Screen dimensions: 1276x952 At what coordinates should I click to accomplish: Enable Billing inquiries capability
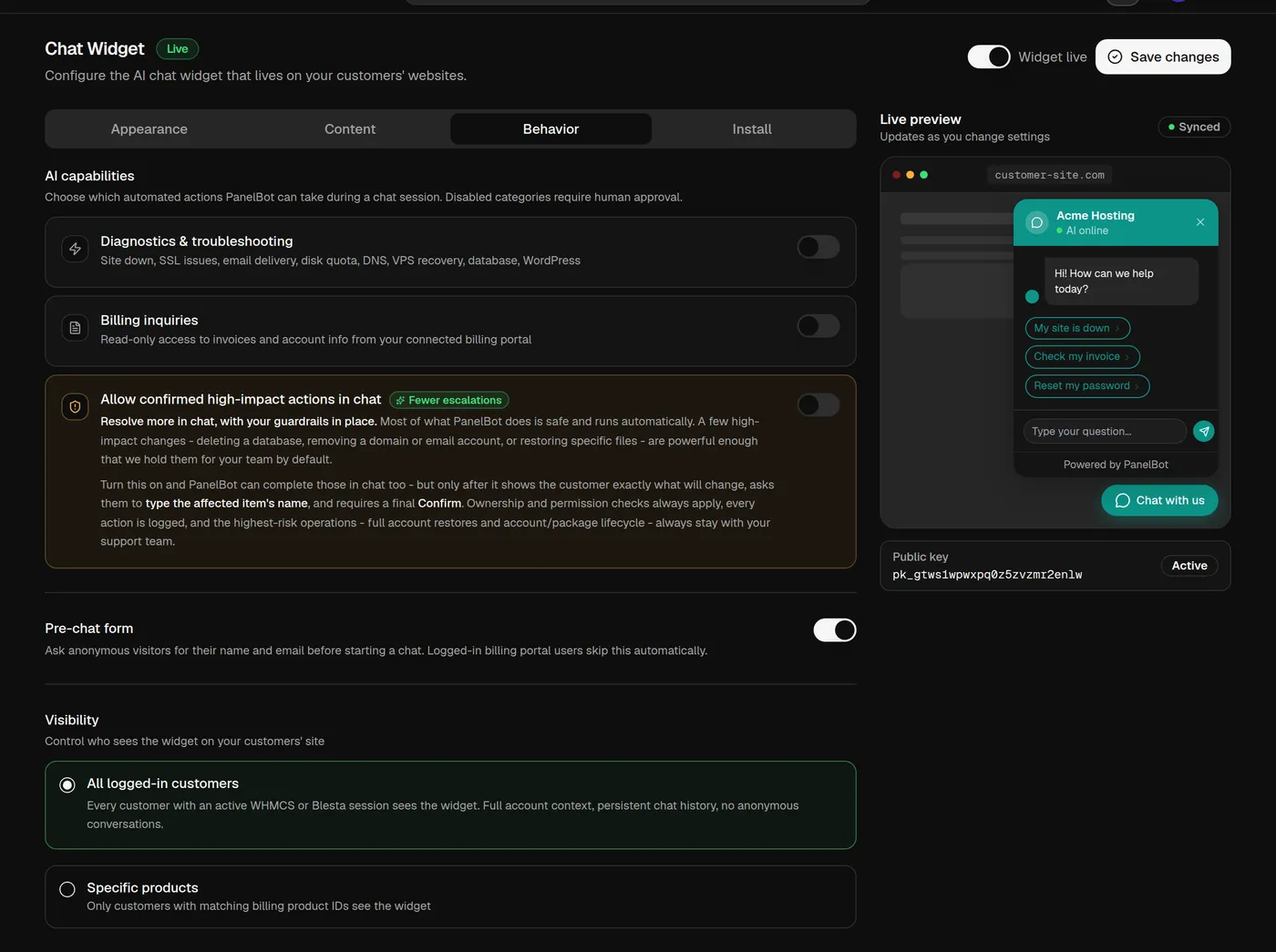[818, 325]
